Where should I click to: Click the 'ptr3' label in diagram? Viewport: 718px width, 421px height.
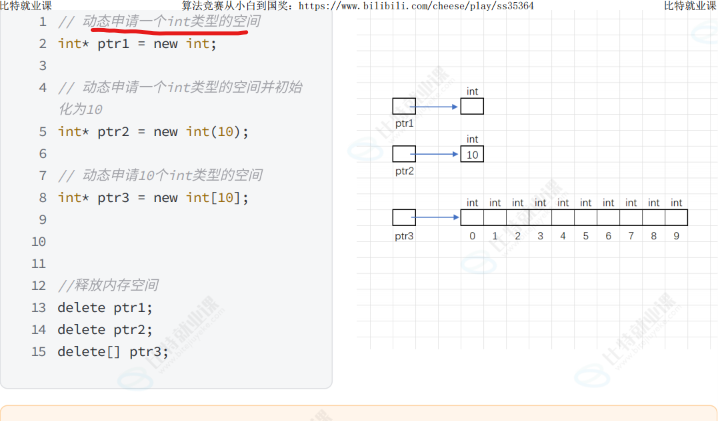click(x=404, y=236)
